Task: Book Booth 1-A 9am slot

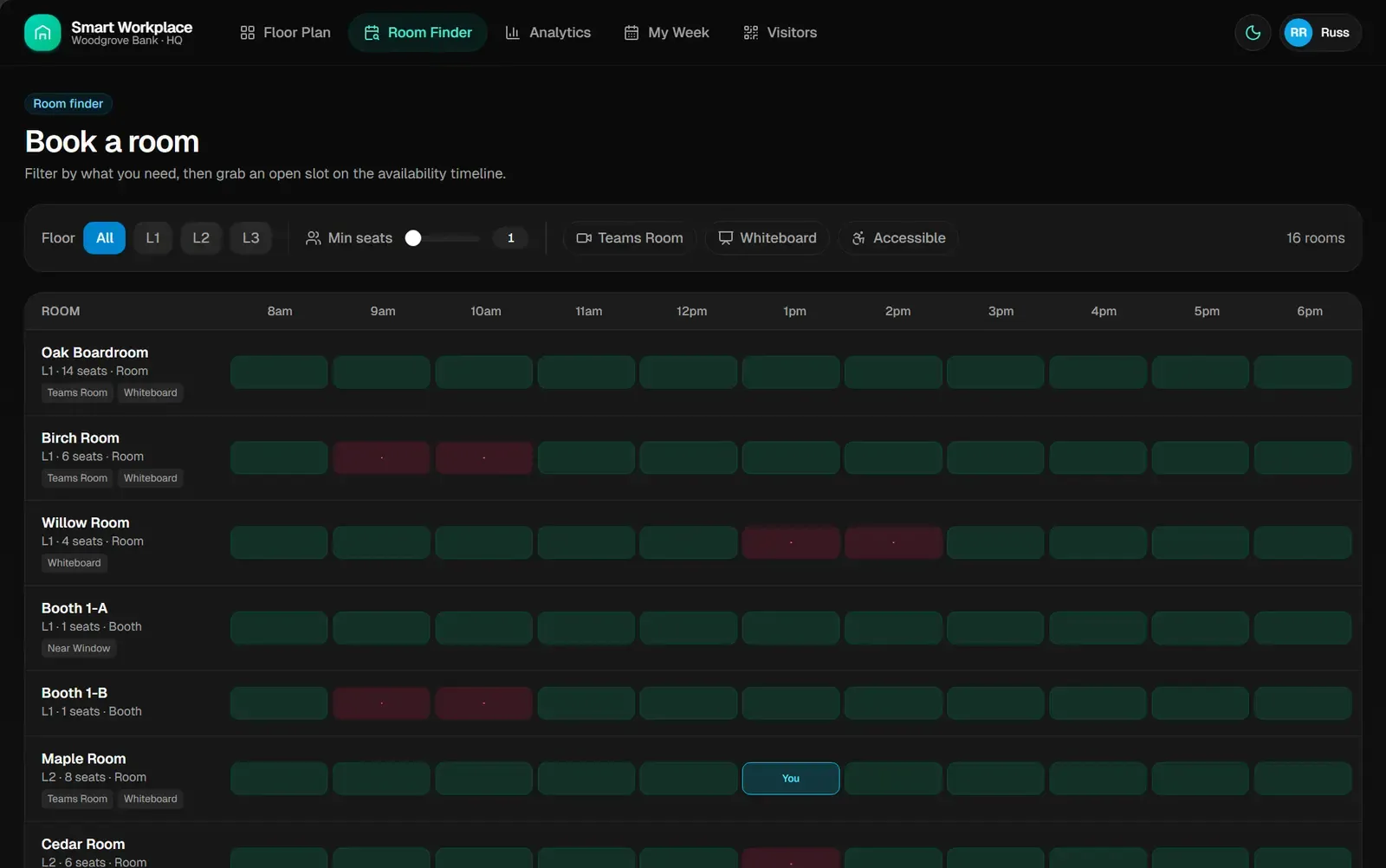Action: tap(381, 628)
